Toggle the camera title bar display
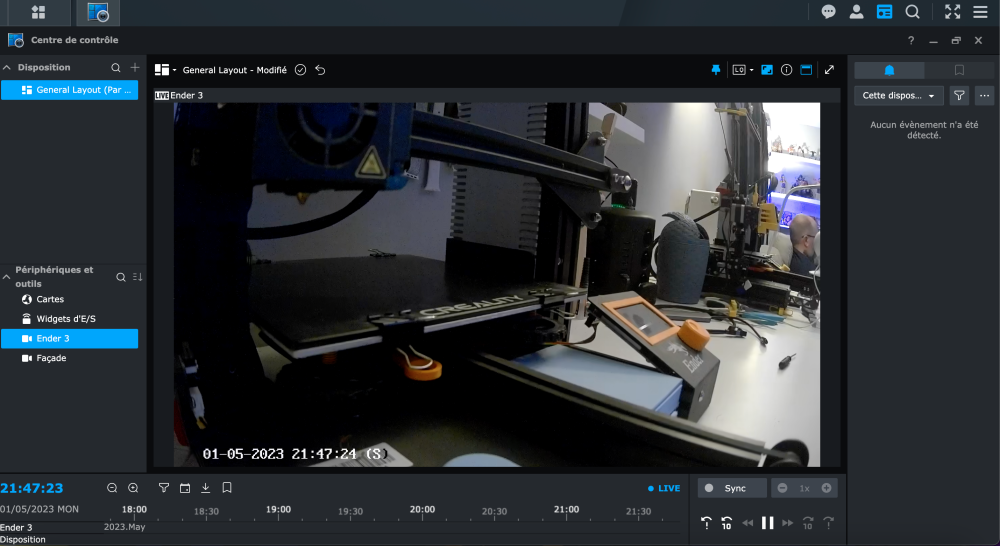This screenshot has width=1000, height=546. tap(806, 70)
